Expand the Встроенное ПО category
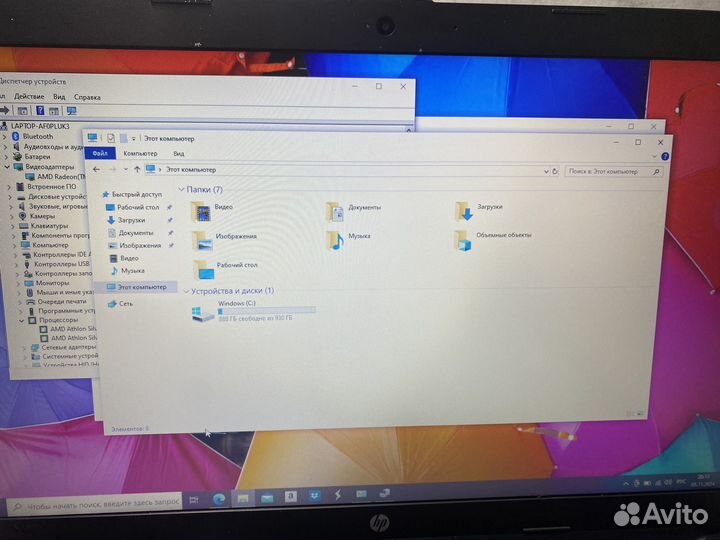The image size is (720, 540). click(9, 187)
